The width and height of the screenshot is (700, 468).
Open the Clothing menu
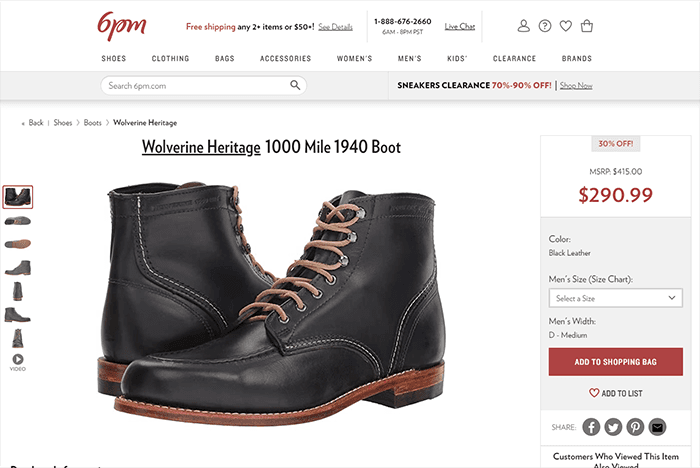pyautogui.click(x=171, y=58)
